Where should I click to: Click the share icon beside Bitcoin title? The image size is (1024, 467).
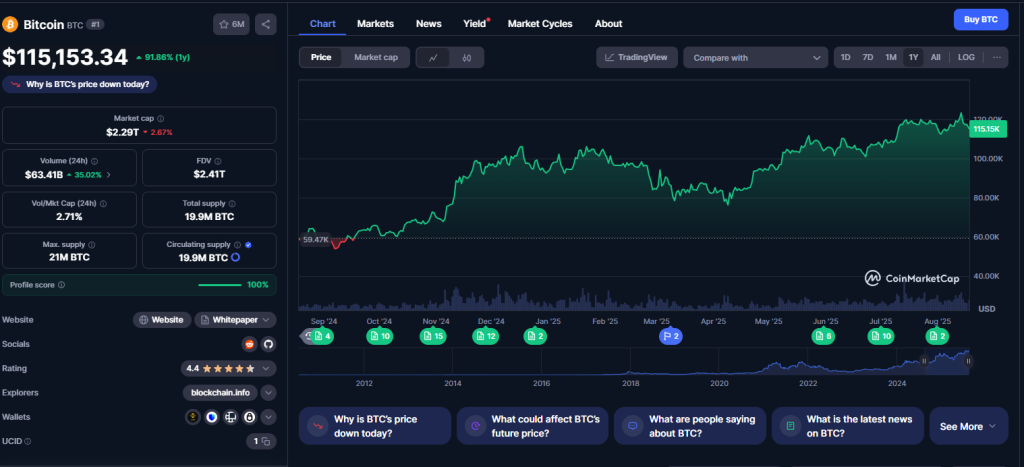tap(265, 24)
